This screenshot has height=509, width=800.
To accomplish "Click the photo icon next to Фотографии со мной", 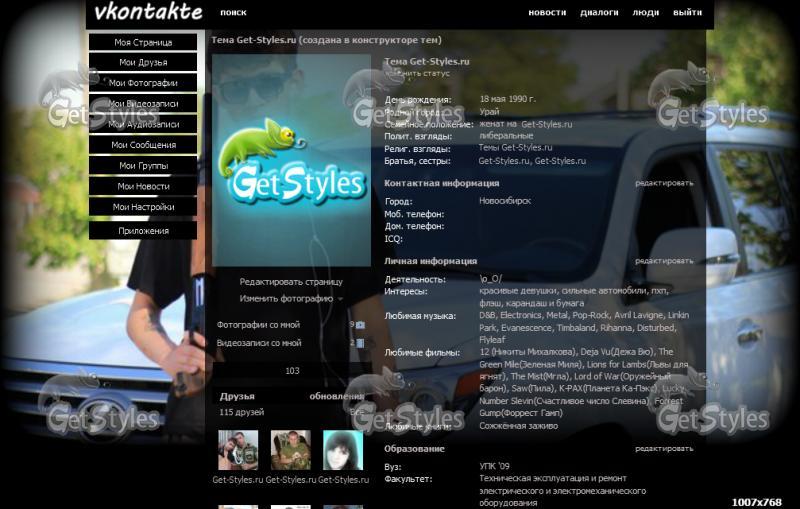I will click(x=360, y=325).
